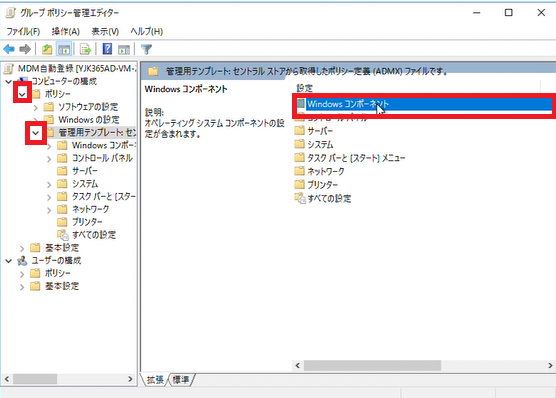Expand the ソフトウェアの設定 tree node
The image size is (556, 398).
pos(35,107)
